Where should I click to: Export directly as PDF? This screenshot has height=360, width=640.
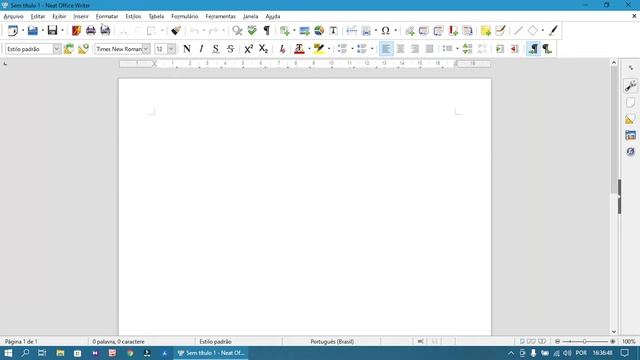76,31
